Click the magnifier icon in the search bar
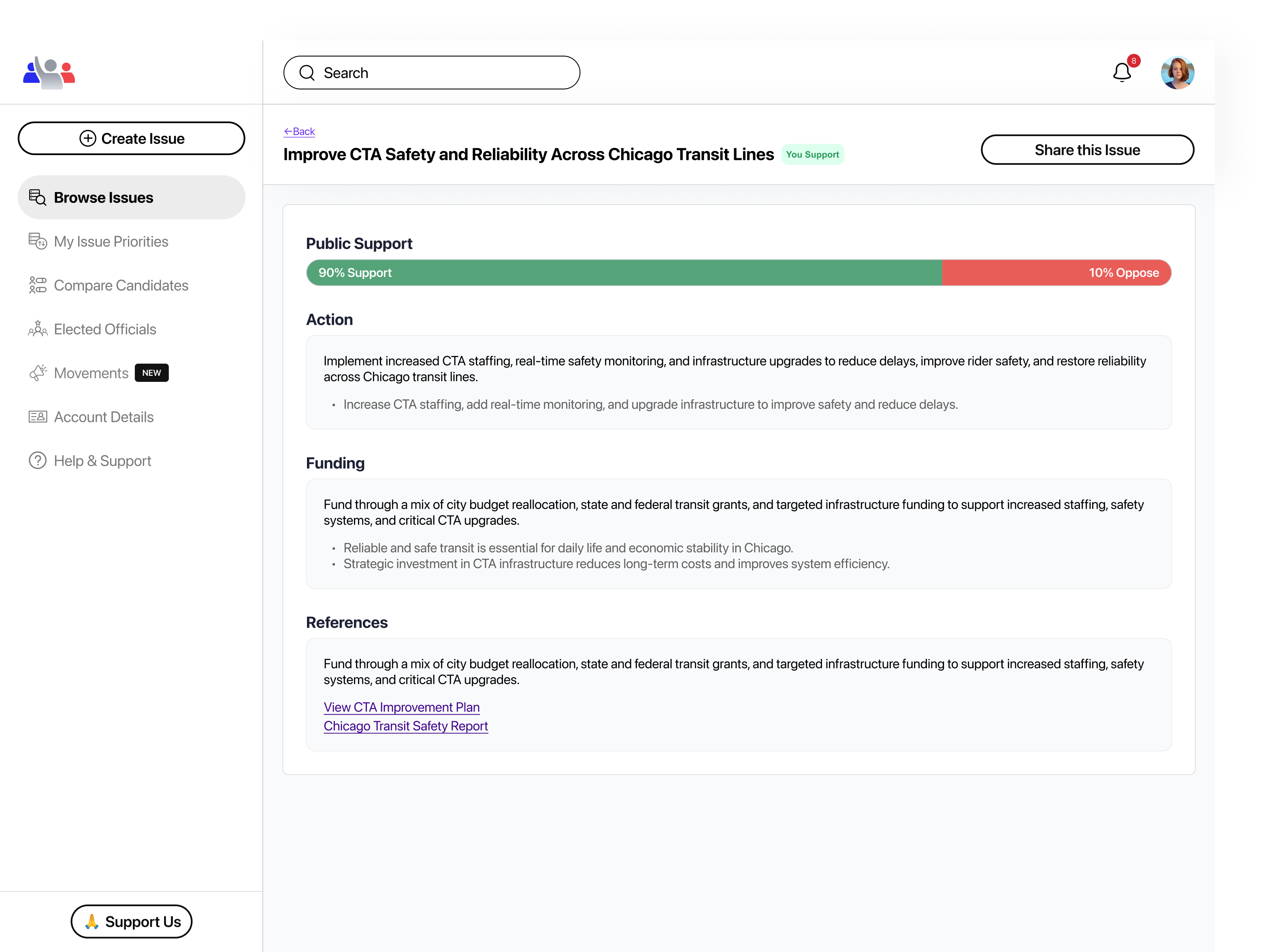This screenshot has width=1274, height=952. tap(307, 72)
